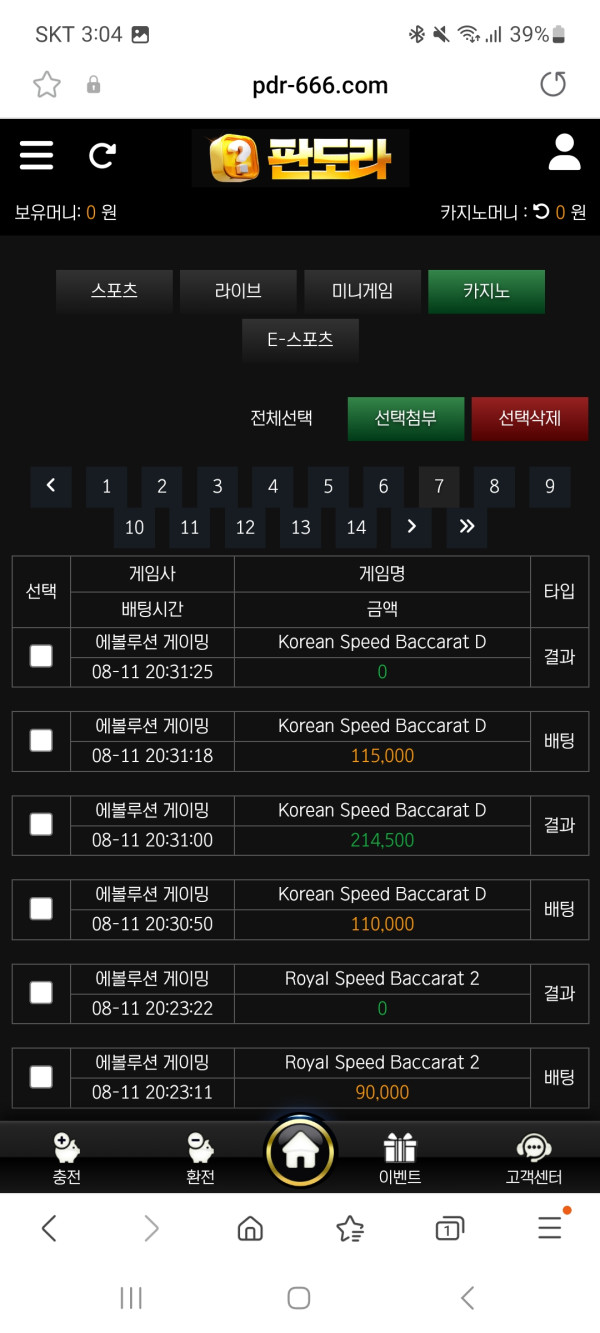Tap the home button in bottom bar
The image size is (600, 1333).
300,1153
